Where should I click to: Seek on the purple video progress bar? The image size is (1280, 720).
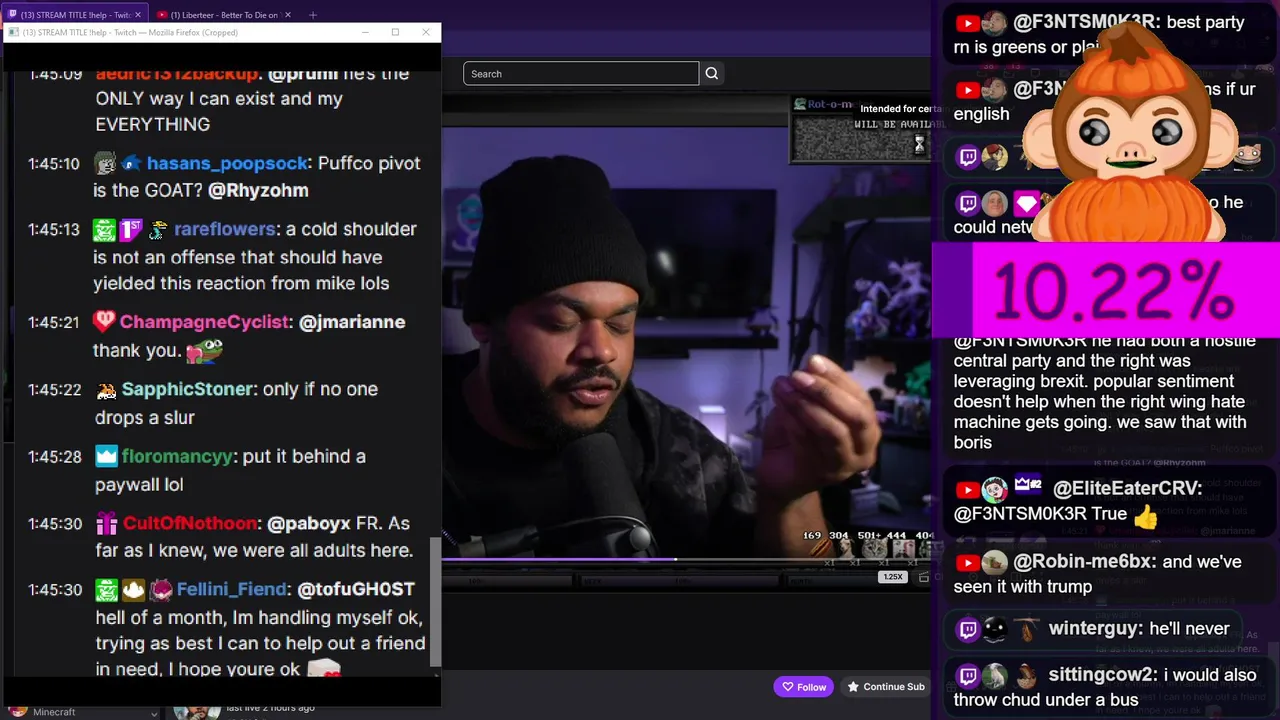pyautogui.click(x=686, y=560)
